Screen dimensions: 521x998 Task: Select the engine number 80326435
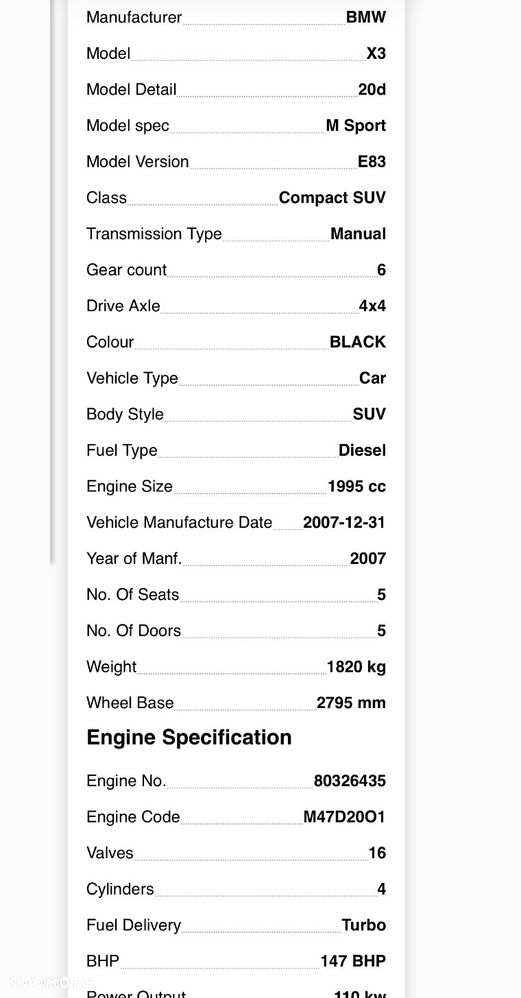click(x=350, y=781)
